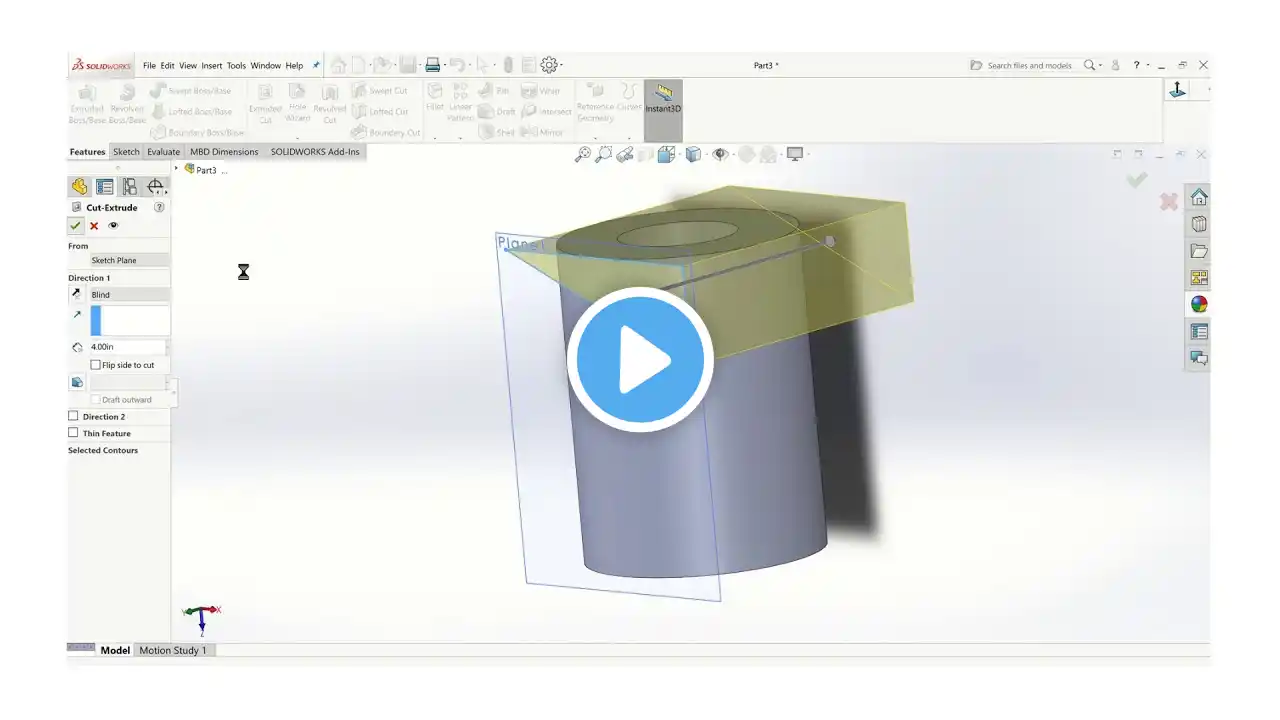Enable the Thin Feature checkbox
Viewport: 1280px width, 720px height.
(x=73, y=433)
